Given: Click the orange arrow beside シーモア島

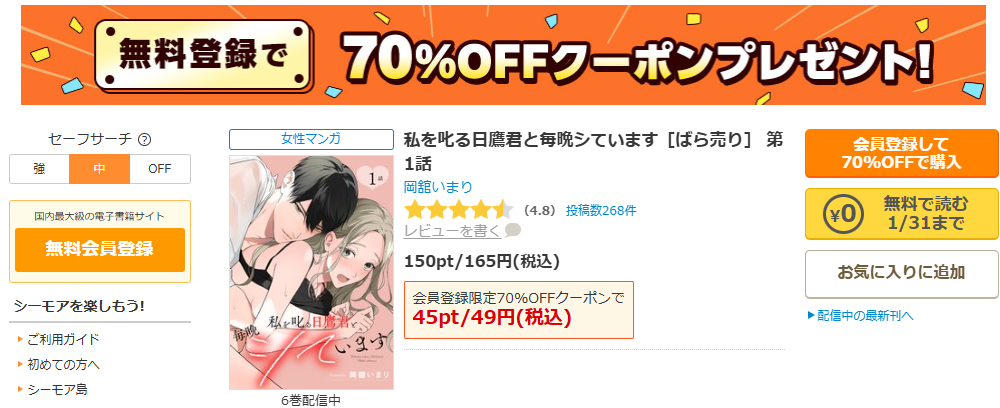Looking at the screenshot, I should 21,389.
